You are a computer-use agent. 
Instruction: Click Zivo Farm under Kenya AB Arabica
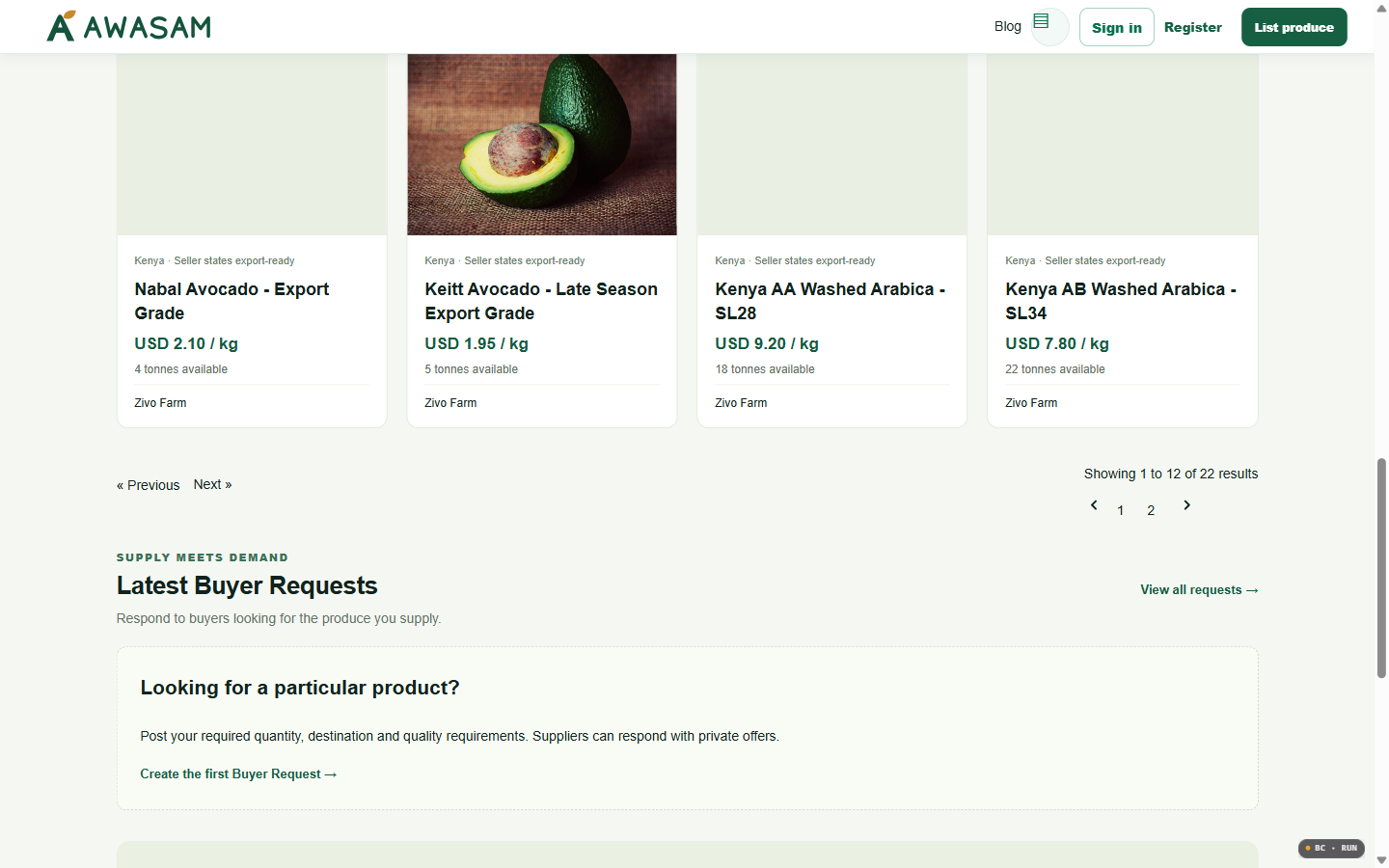1032,403
